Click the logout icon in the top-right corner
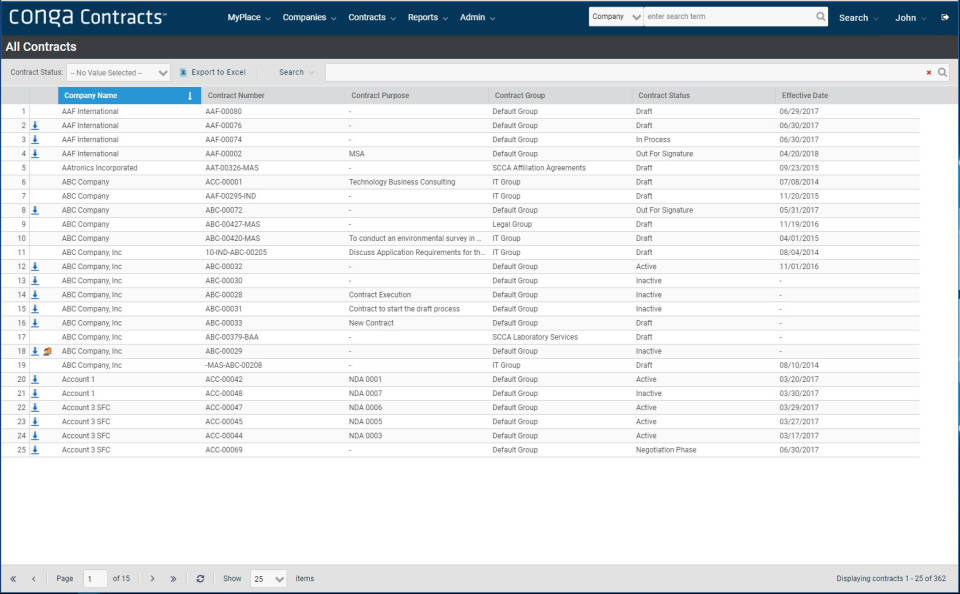960x594 pixels. (x=946, y=17)
